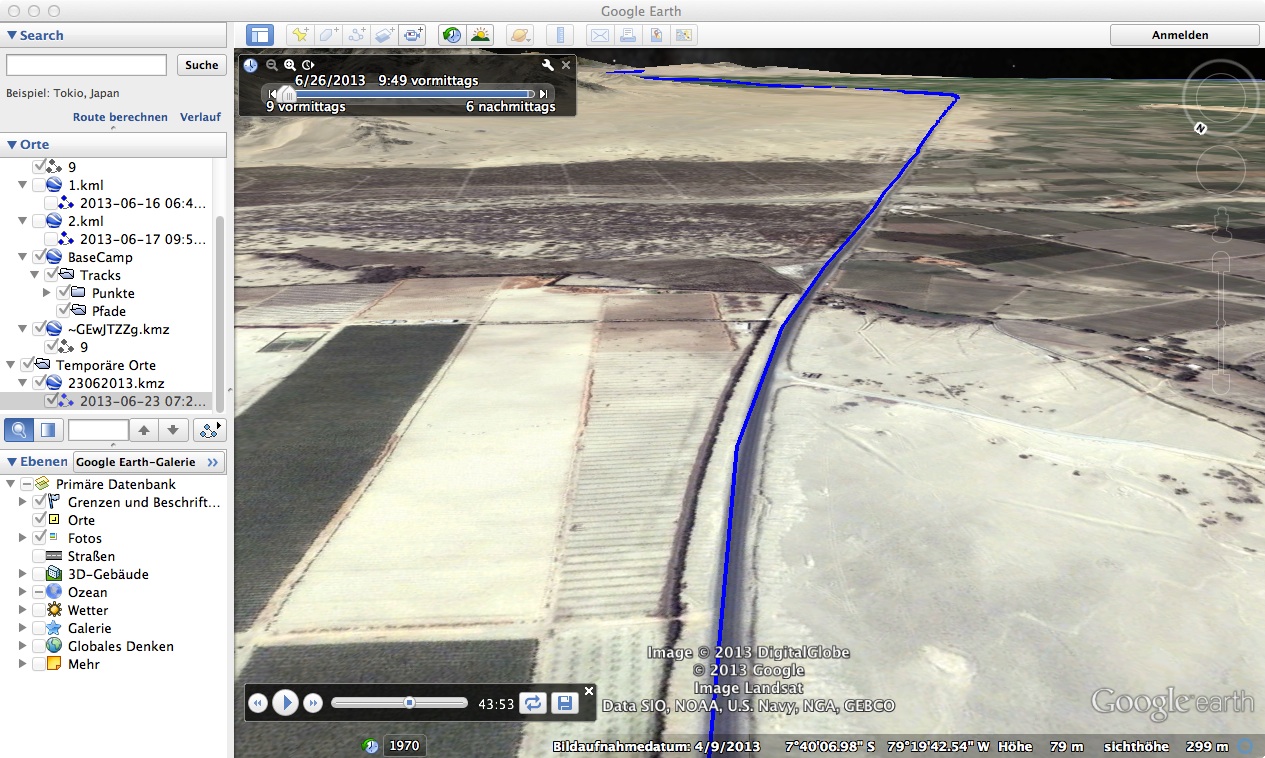Enable the Straßen layer checkbox
Image resolution: width=1265 pixels, height=758 pixels.
click(40, 556)
